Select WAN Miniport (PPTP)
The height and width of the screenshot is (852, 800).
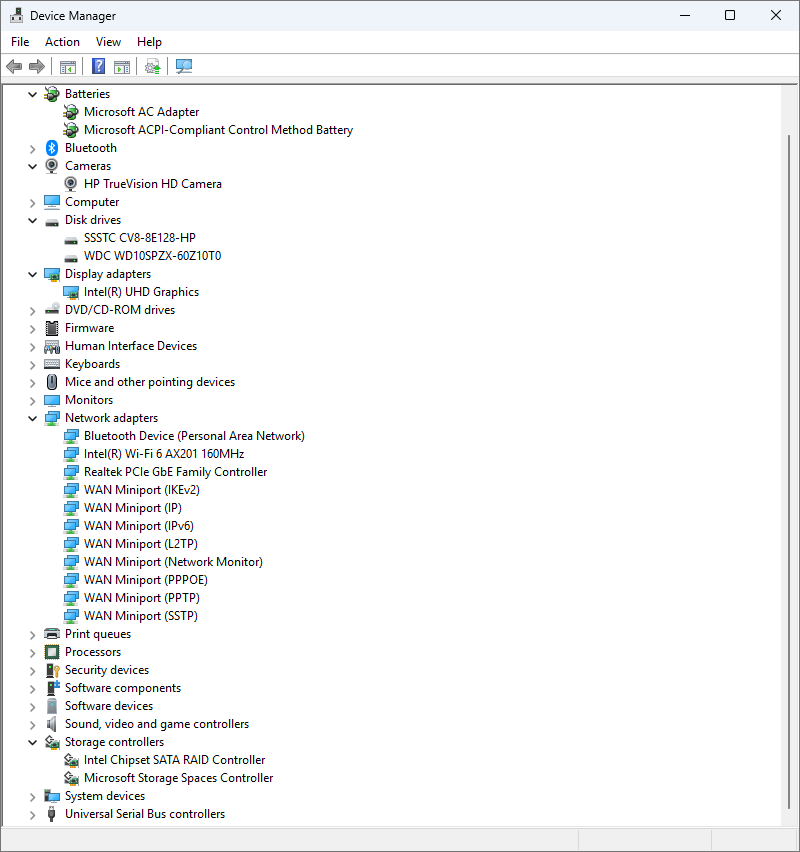pos(142,598)
